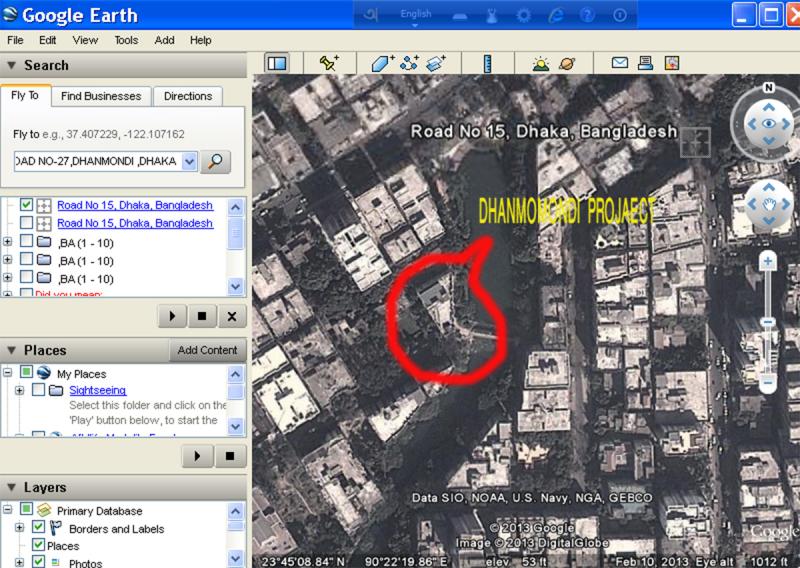Open the Show Ruler tool
Screen dimensions: 800x568
pyautogui.click(x=488, y=63)
